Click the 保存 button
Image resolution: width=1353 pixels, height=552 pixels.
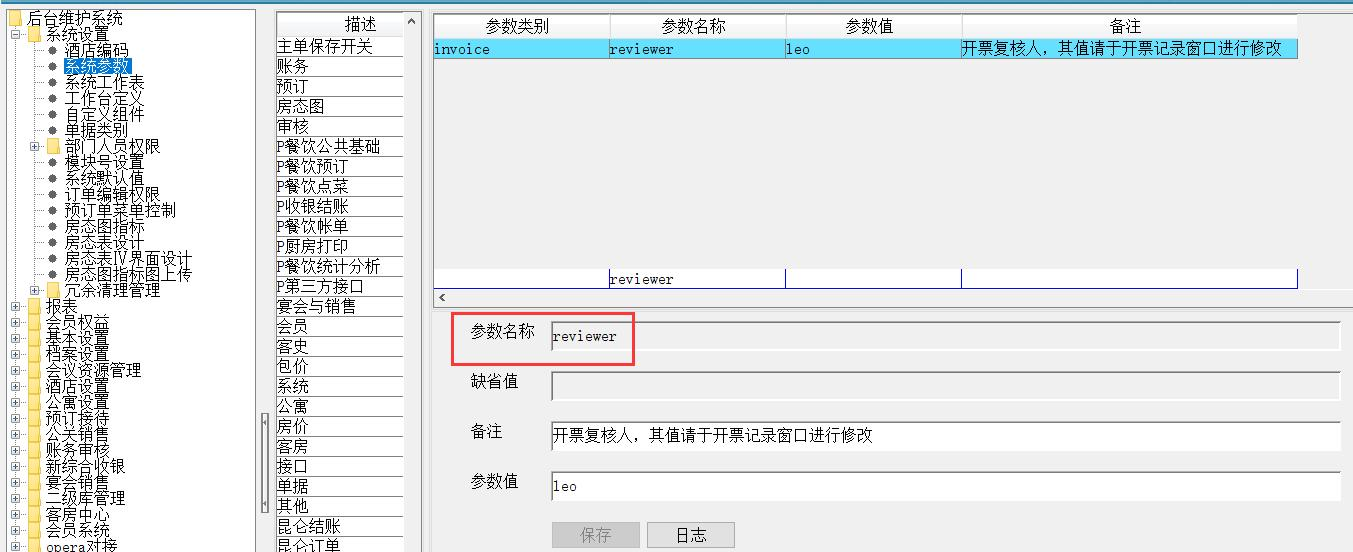595,535
